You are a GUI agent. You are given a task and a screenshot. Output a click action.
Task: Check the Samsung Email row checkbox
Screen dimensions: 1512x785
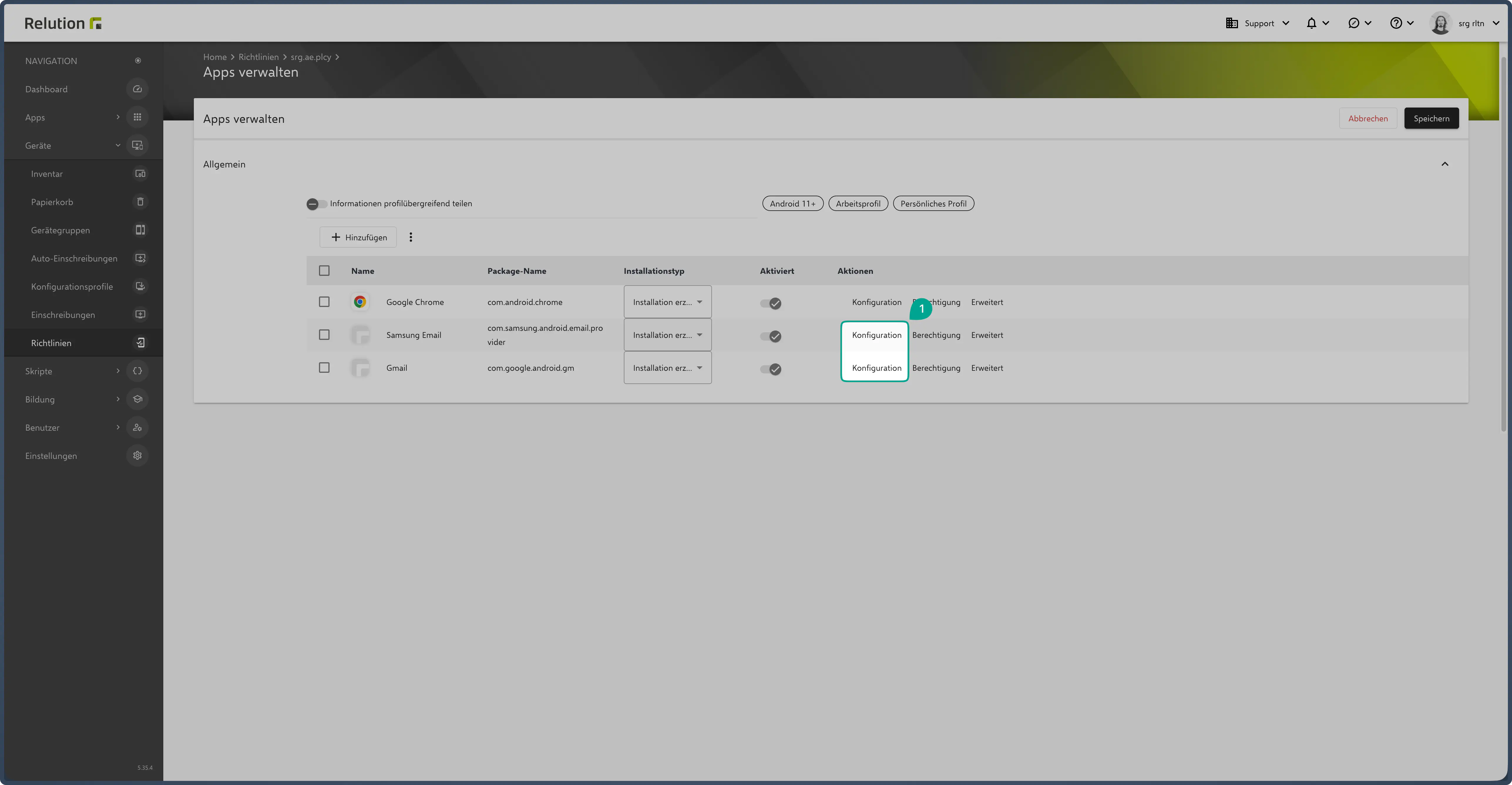(324, 335)
